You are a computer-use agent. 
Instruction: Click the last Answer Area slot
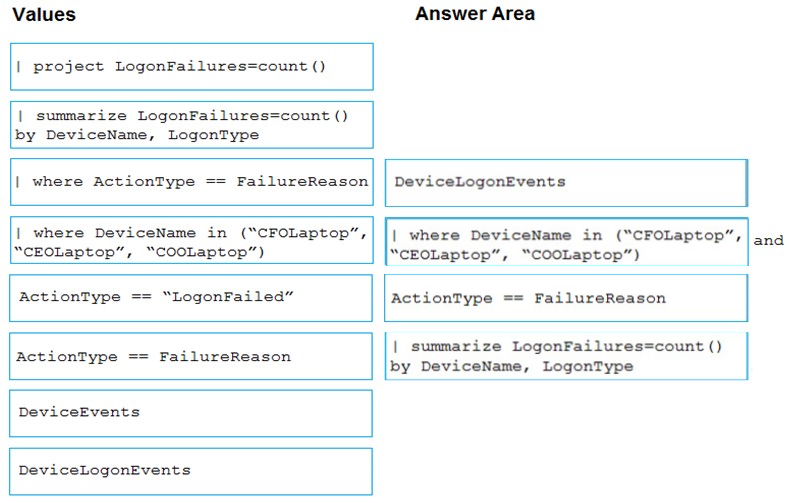pyautogui.click(x=566, y=356)
